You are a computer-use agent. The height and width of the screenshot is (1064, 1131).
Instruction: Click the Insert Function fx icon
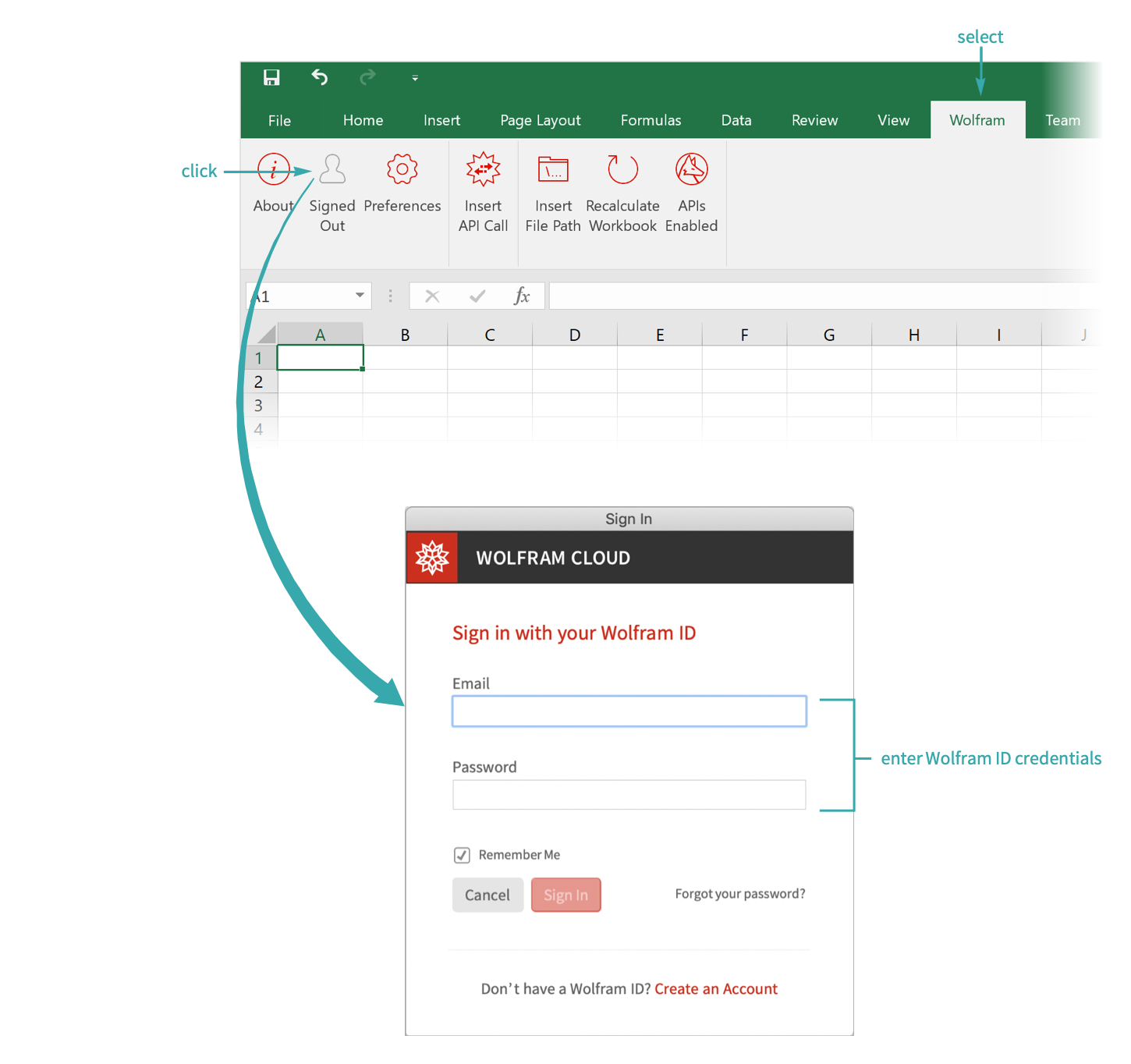[x=521, y=296]
